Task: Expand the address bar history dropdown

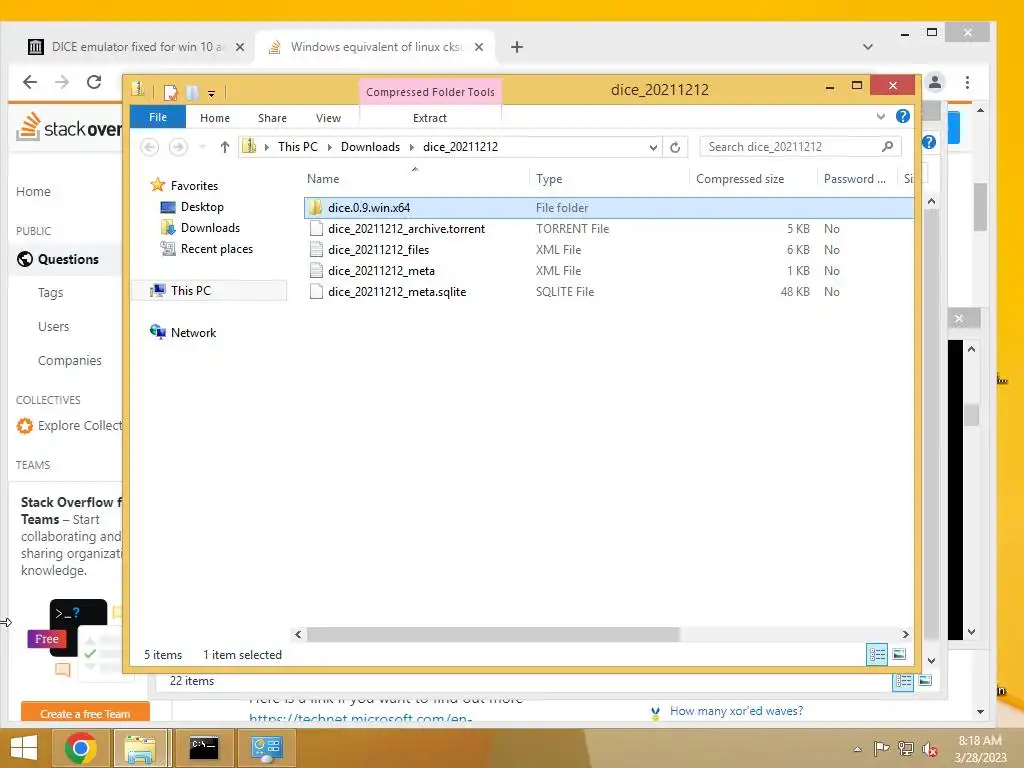Action: click(x=653, y=147)
